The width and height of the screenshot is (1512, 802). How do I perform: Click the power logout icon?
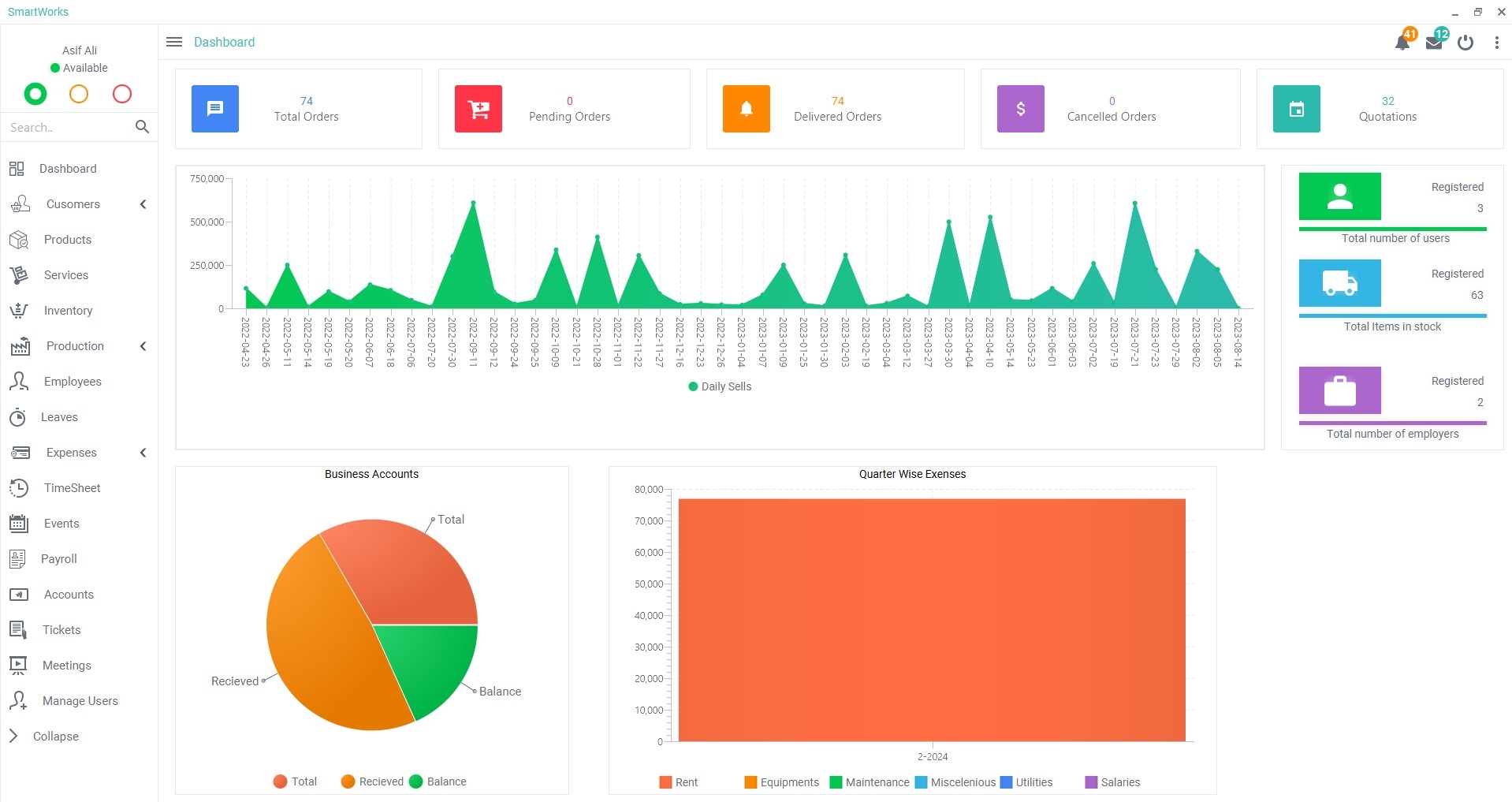tap(1465, 43)
